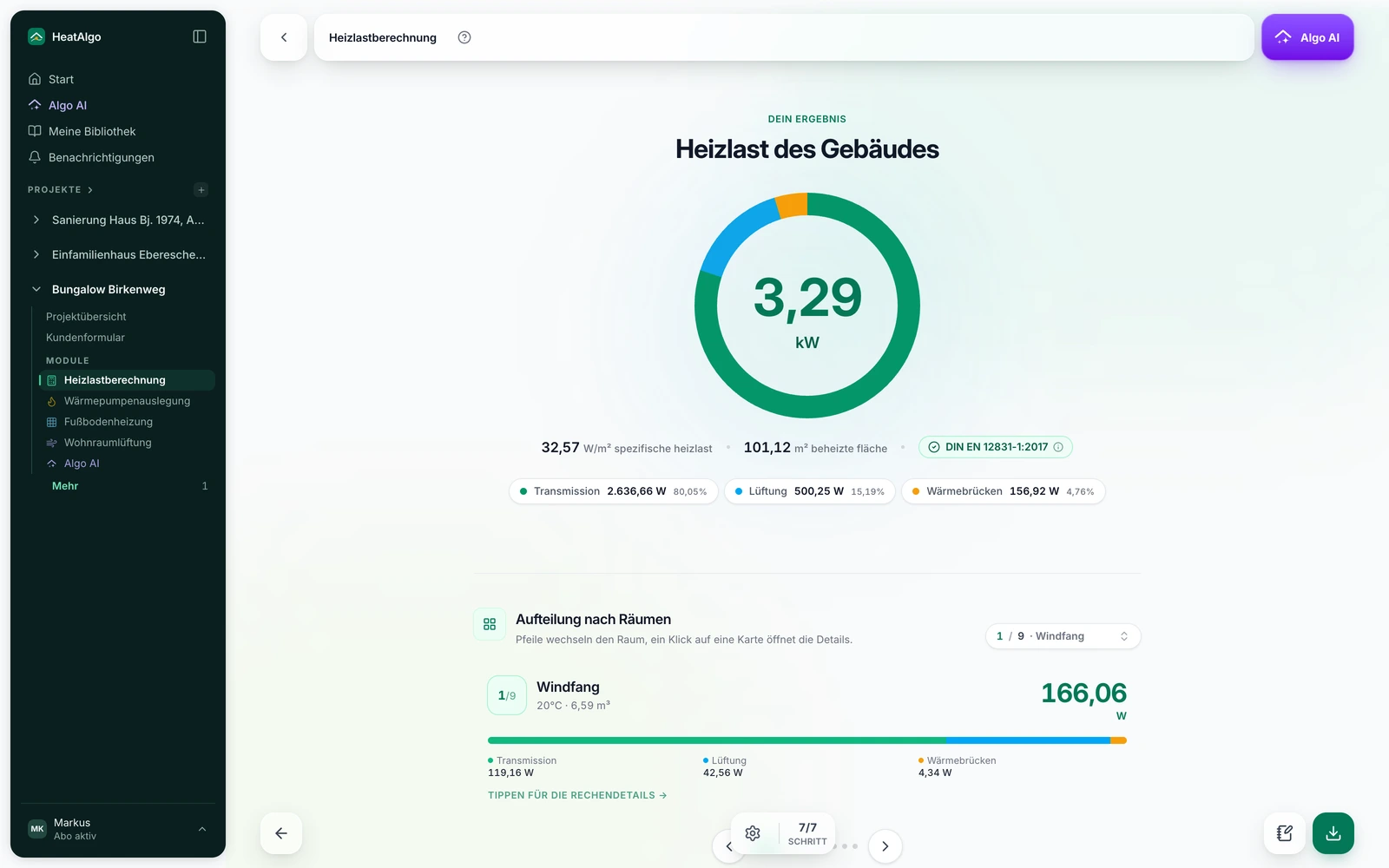The height and width of the screenshot is (868, 1389).
Task: Select the Heizlastberechnung module
Action: [127, 380]
